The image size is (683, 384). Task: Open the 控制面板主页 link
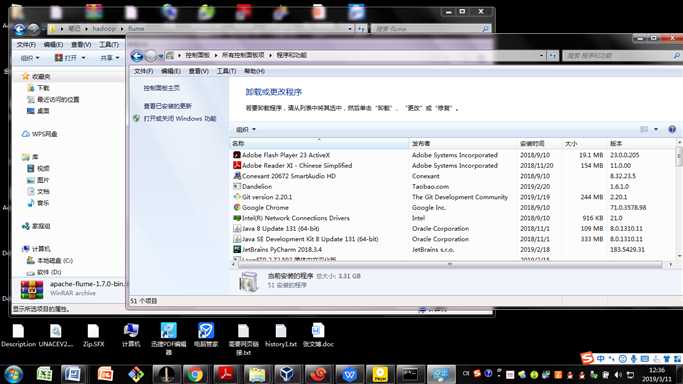pyautogui.click(x=162, y=88)
